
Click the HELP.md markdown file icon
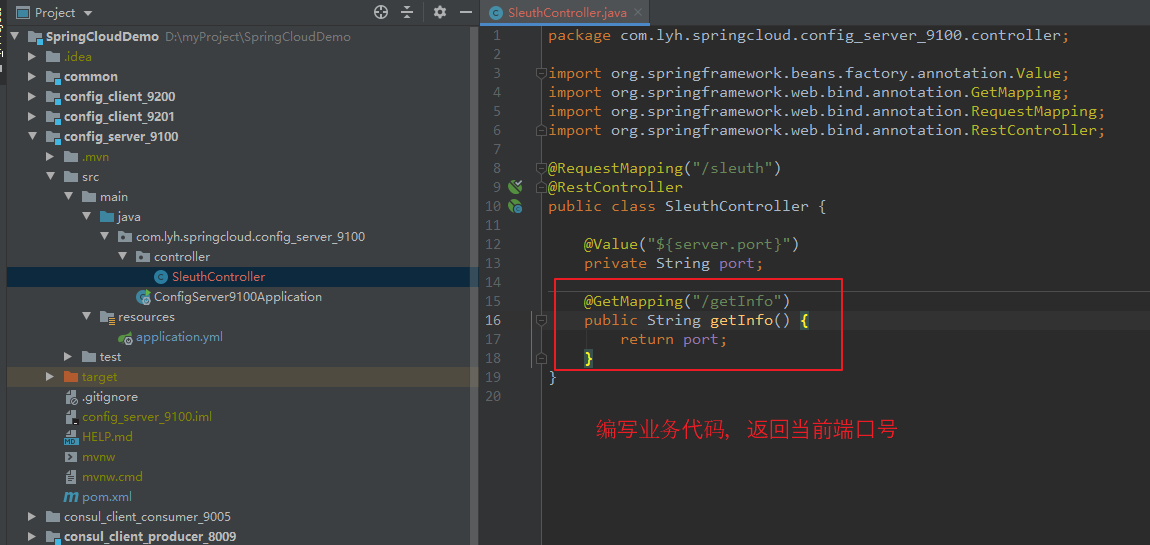point(71,437)
